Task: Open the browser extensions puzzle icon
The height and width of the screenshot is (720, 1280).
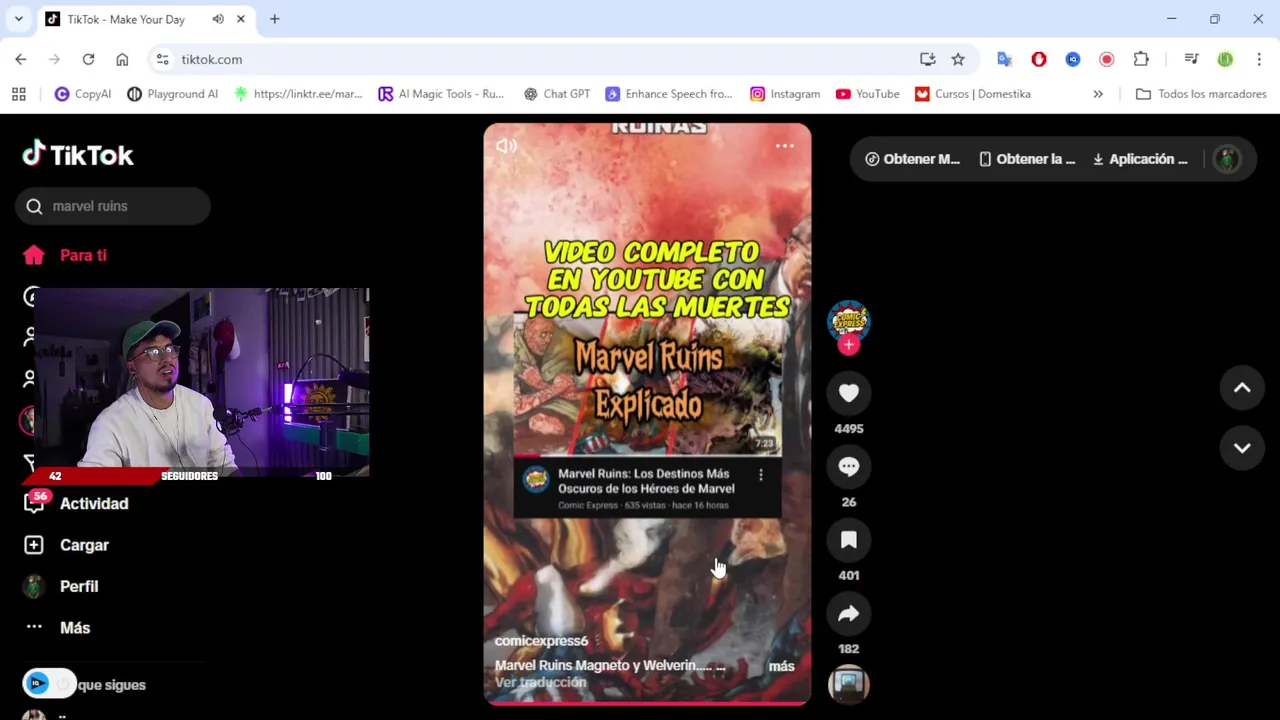Action: click(1141, 59)
